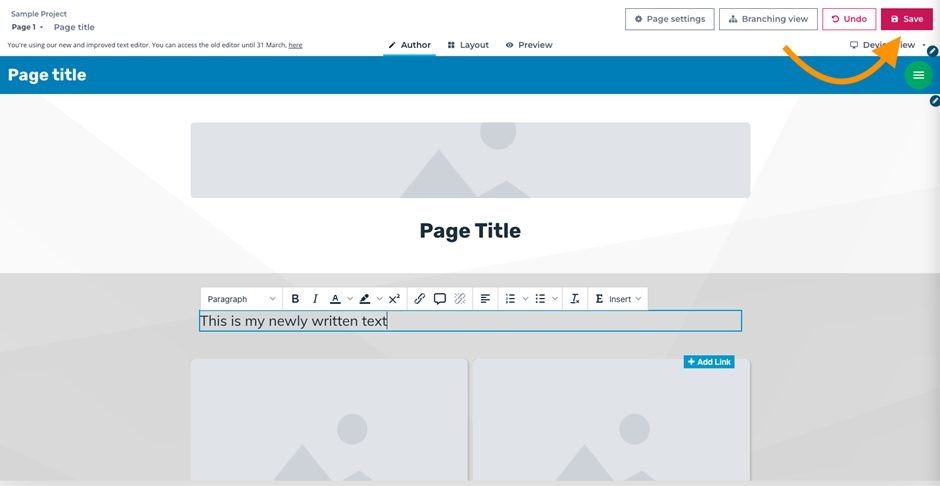The image size is (940, 486).
Task: Apply numbered list
Action: (511, 299)
